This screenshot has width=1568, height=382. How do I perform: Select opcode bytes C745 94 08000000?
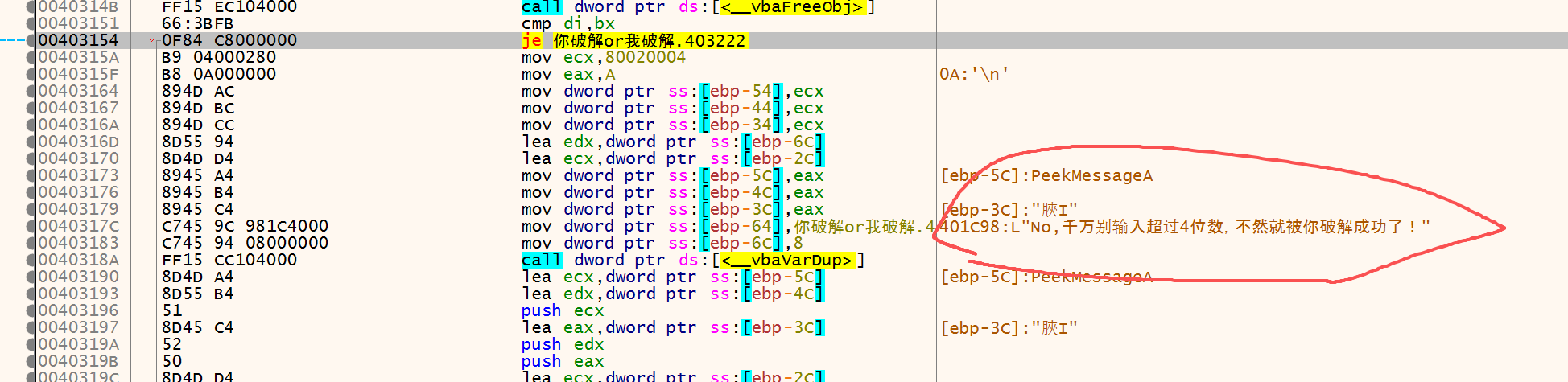[245, 243]
